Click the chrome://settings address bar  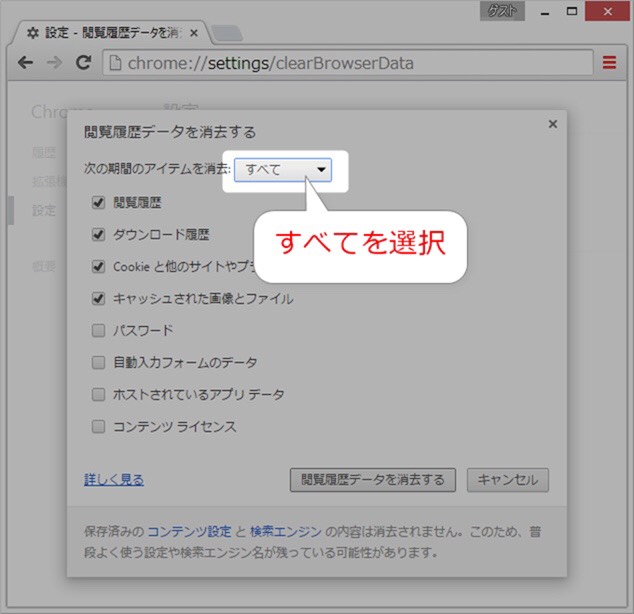click(348, 63)
